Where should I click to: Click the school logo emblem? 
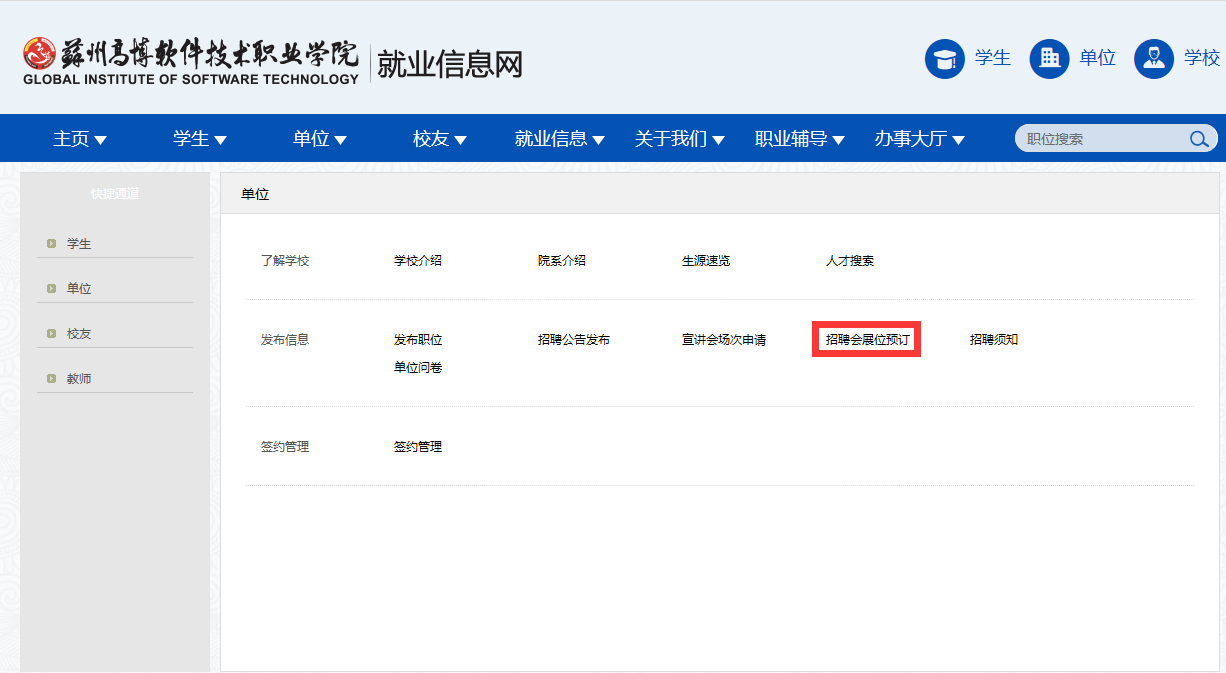(40, 55)
